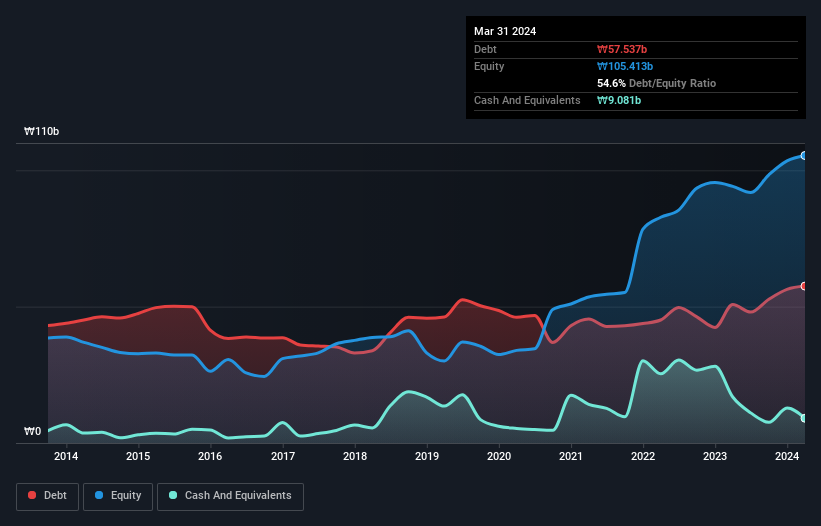Click the 2019 x-axis label
Image resolution: width=821 pixels, height=526 pixels.
[x=427, y=456]
